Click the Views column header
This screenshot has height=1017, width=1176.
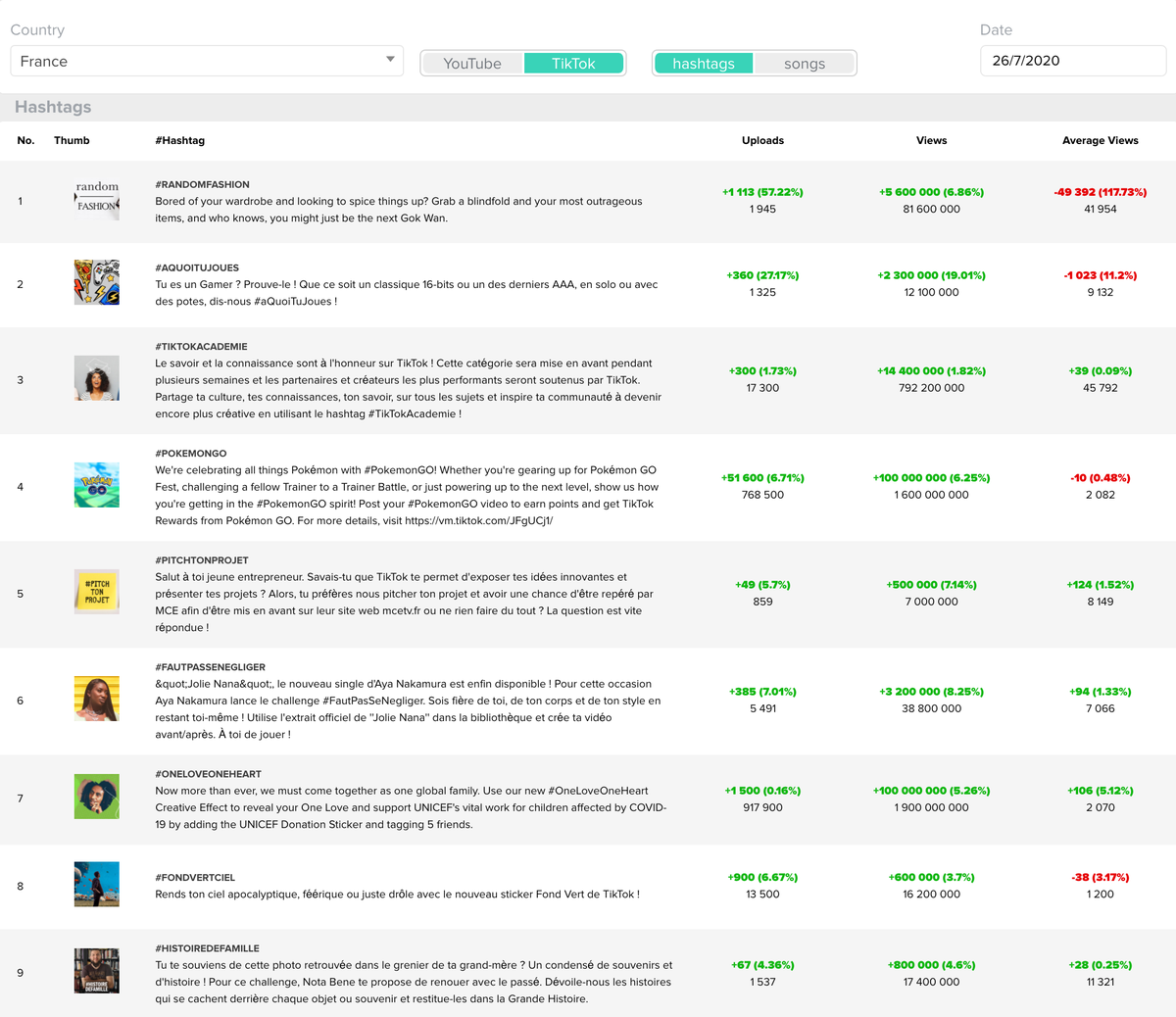[931, 140]
